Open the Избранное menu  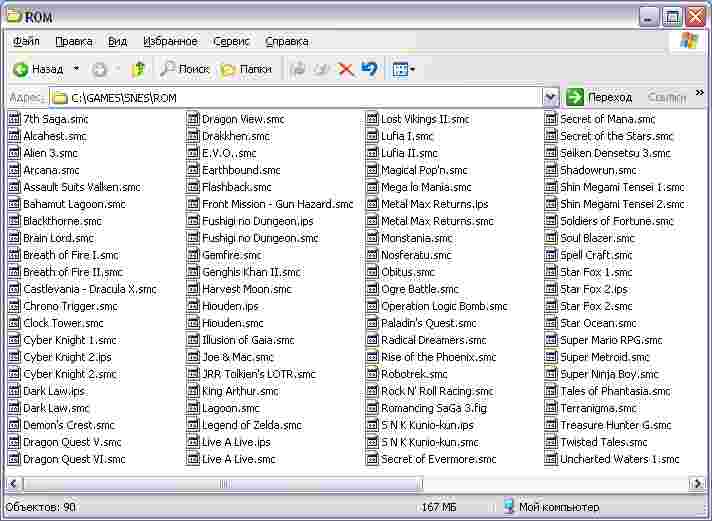(170, 41)
